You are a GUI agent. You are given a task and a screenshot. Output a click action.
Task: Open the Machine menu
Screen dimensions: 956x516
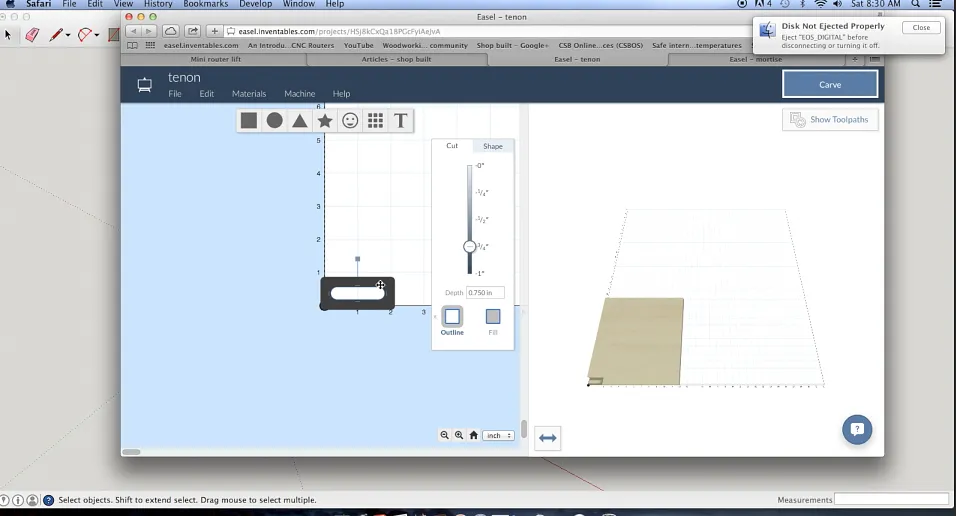pos(299,94)
